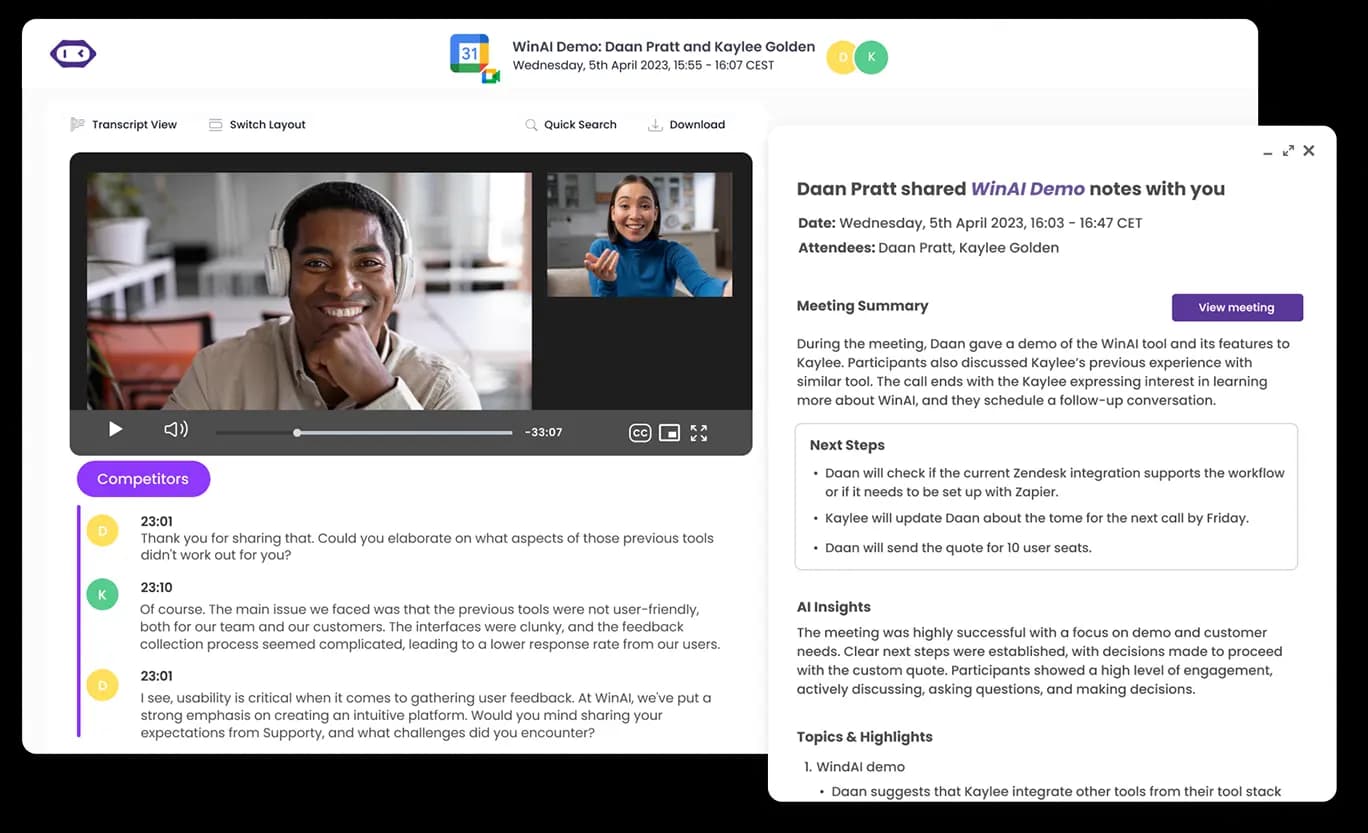Image resolution: width=1368 pixels, height=833 pixels.
Task: Click the '1. WindAI demo' topic item
Action: point(854,767)
